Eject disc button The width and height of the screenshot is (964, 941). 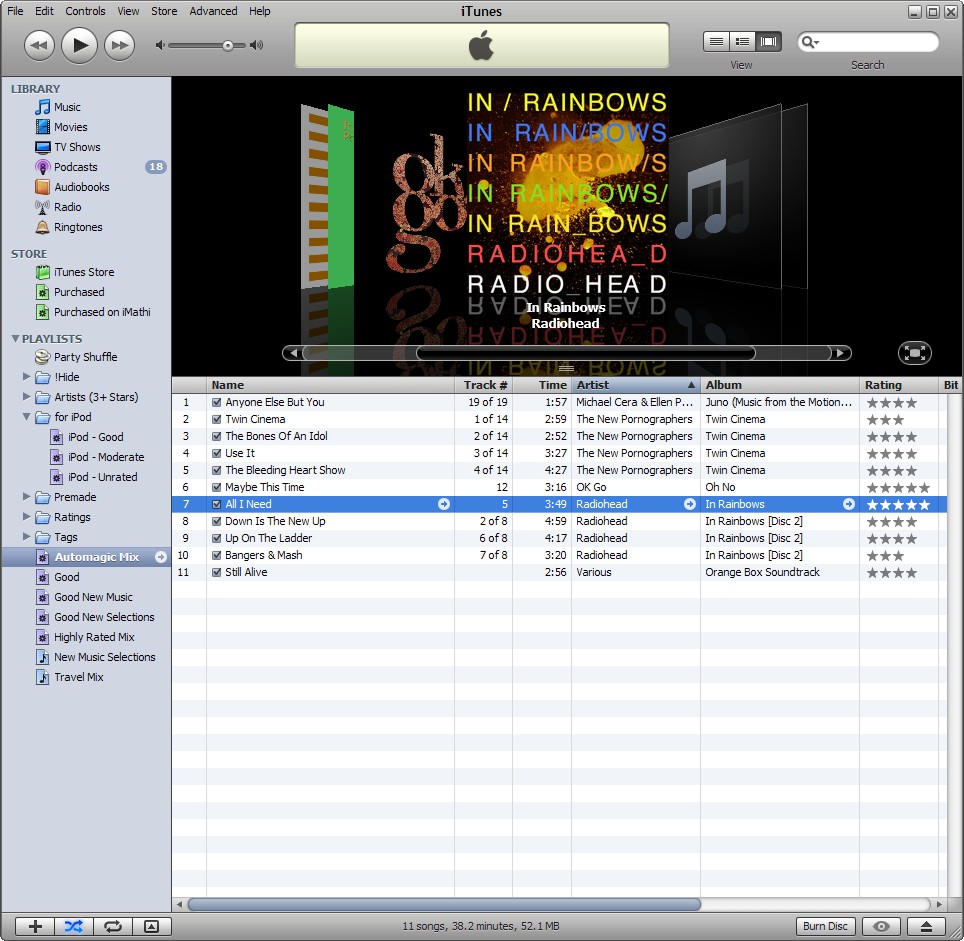[x=926, y=926]
